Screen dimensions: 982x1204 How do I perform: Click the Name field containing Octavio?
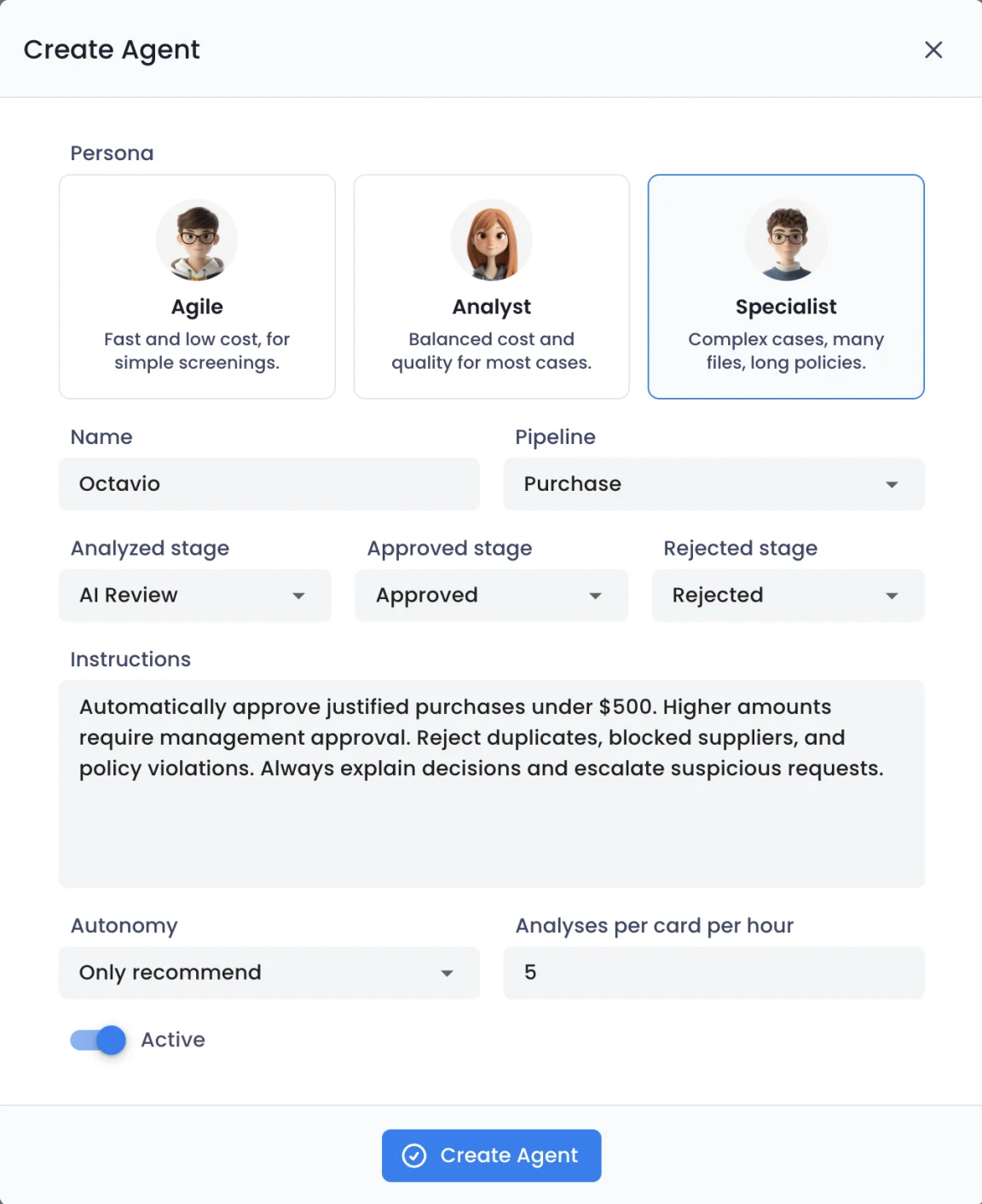[x=269, y=484]
